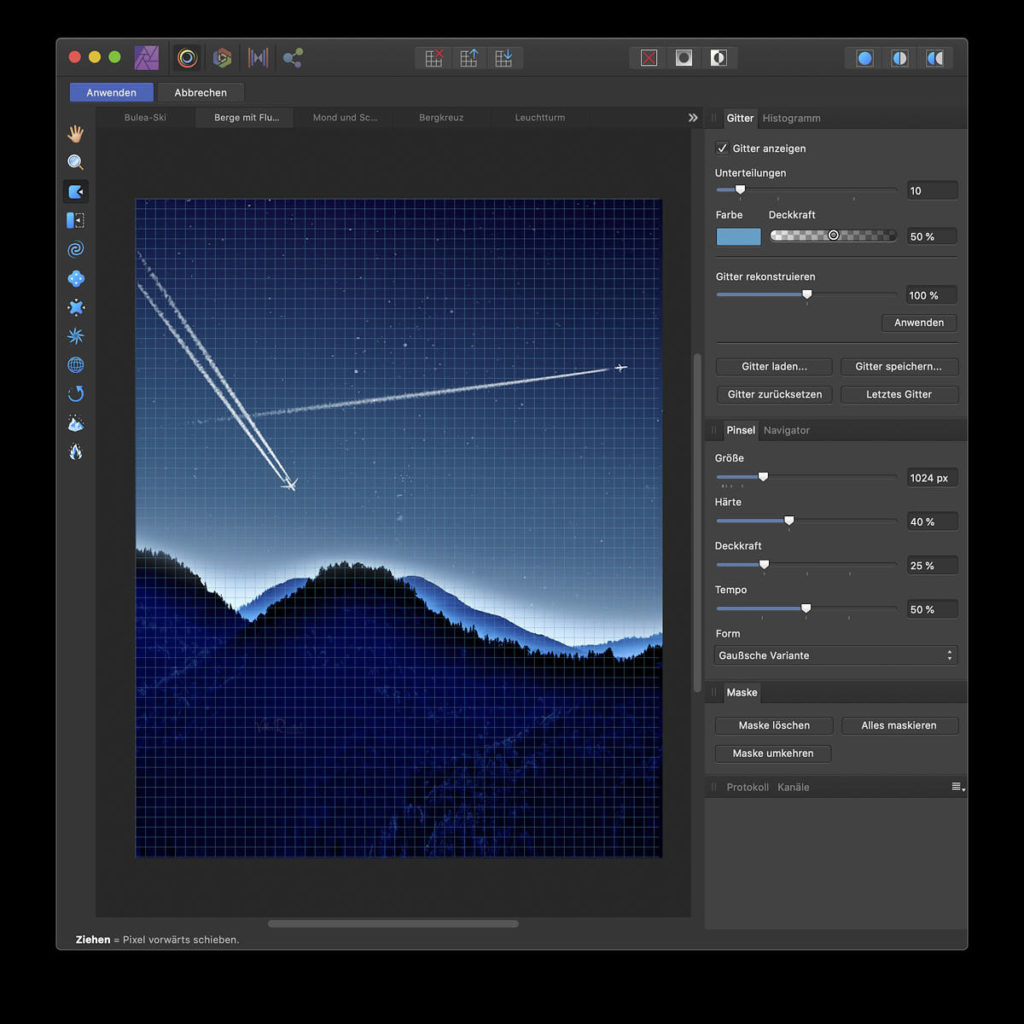Open the Gitter panel tab
1024x1024 pixels.
740,118
